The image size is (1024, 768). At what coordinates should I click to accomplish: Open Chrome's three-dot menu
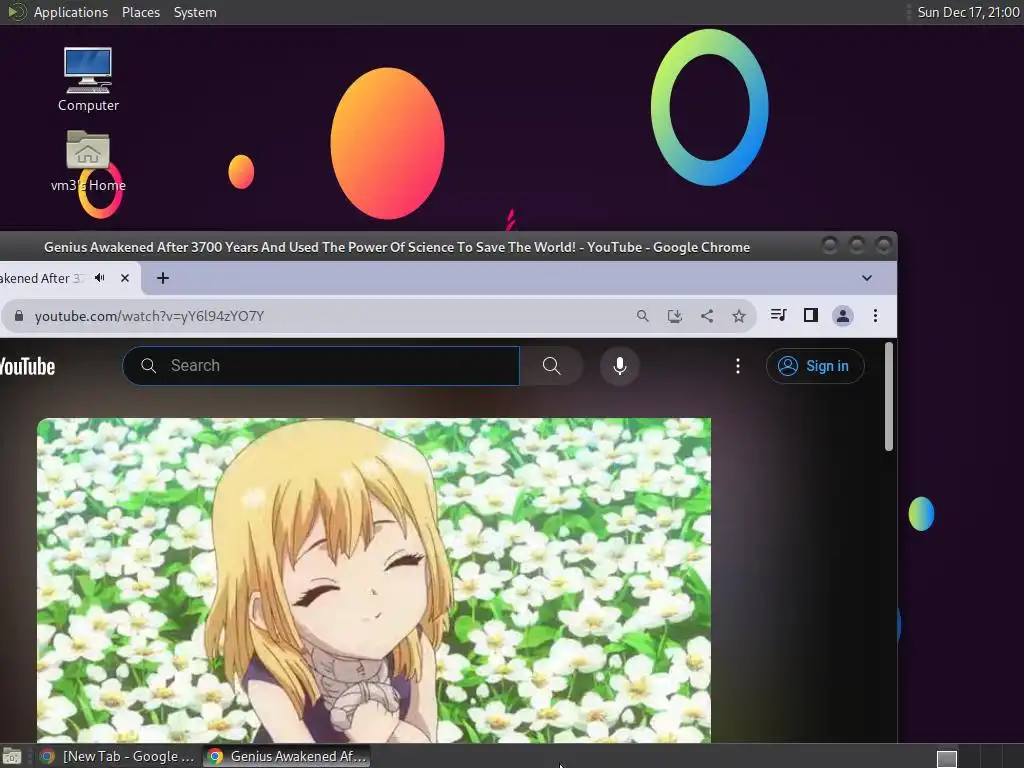click(x=875, y=316)
